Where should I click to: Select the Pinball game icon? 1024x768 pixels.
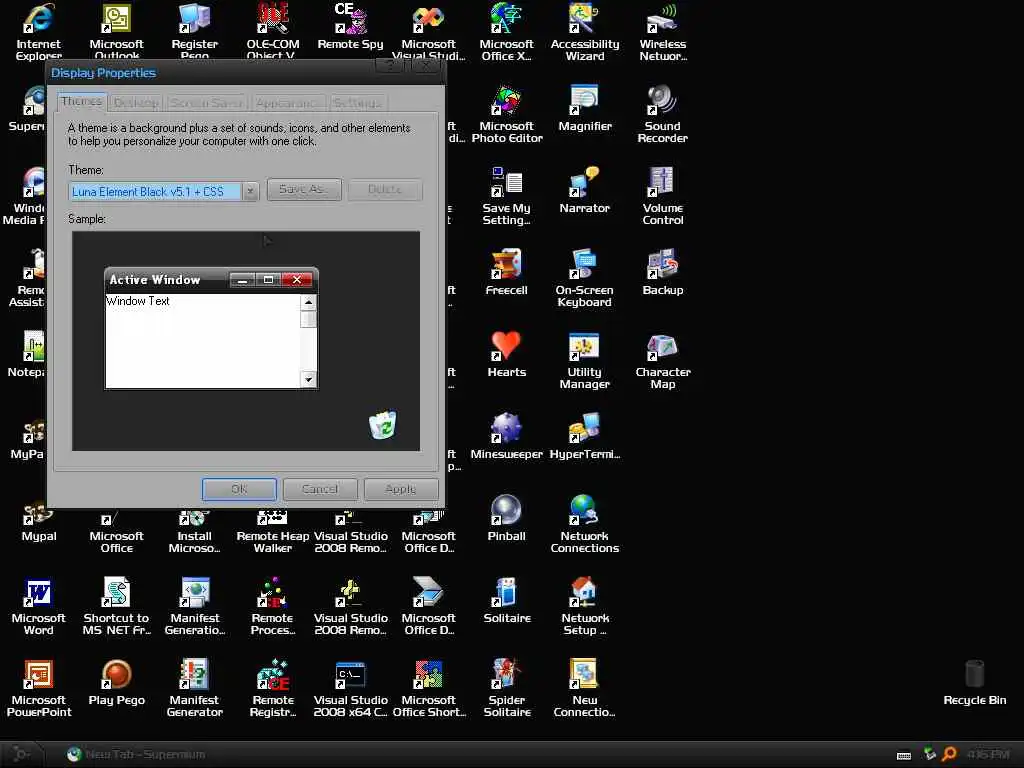(507, 519)
